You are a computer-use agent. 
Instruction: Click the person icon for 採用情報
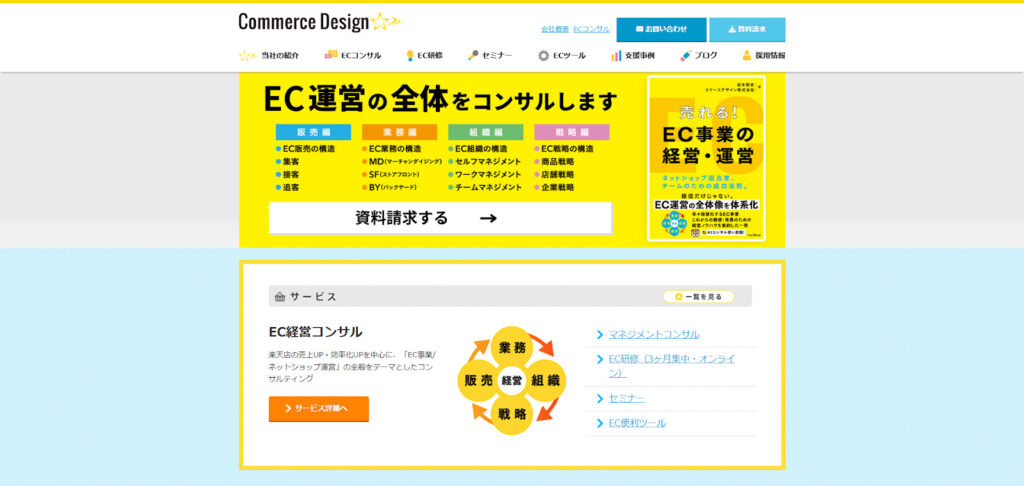coord(747,56)
